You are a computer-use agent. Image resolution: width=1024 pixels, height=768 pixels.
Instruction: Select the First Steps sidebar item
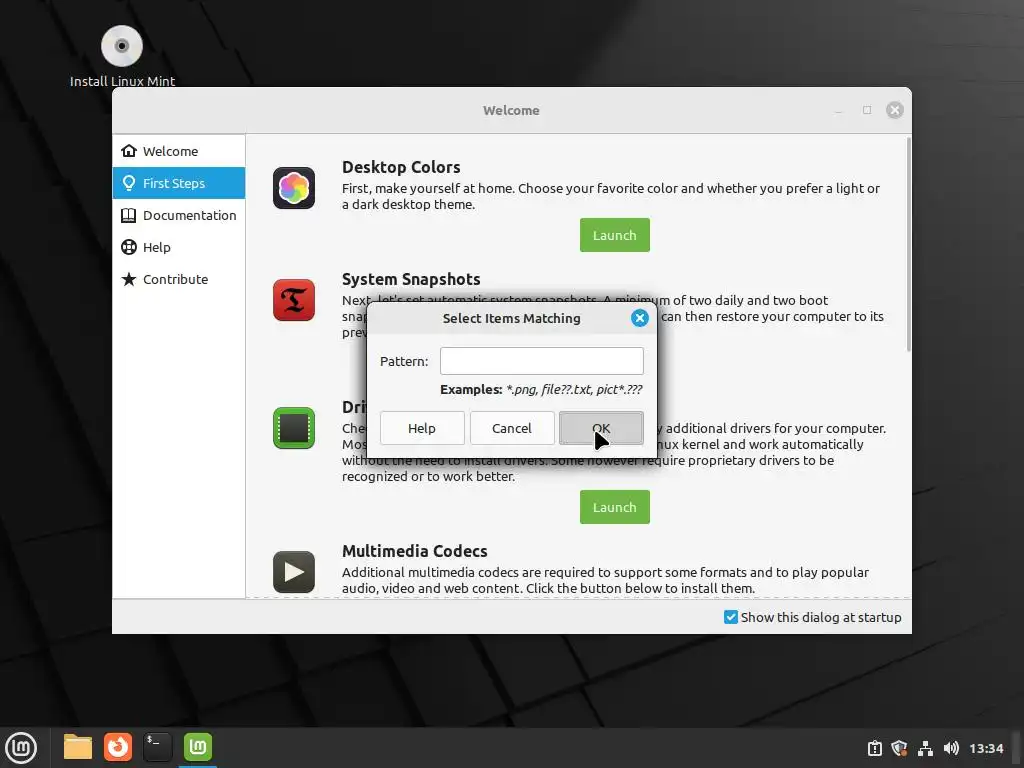[x=179, y=183]
